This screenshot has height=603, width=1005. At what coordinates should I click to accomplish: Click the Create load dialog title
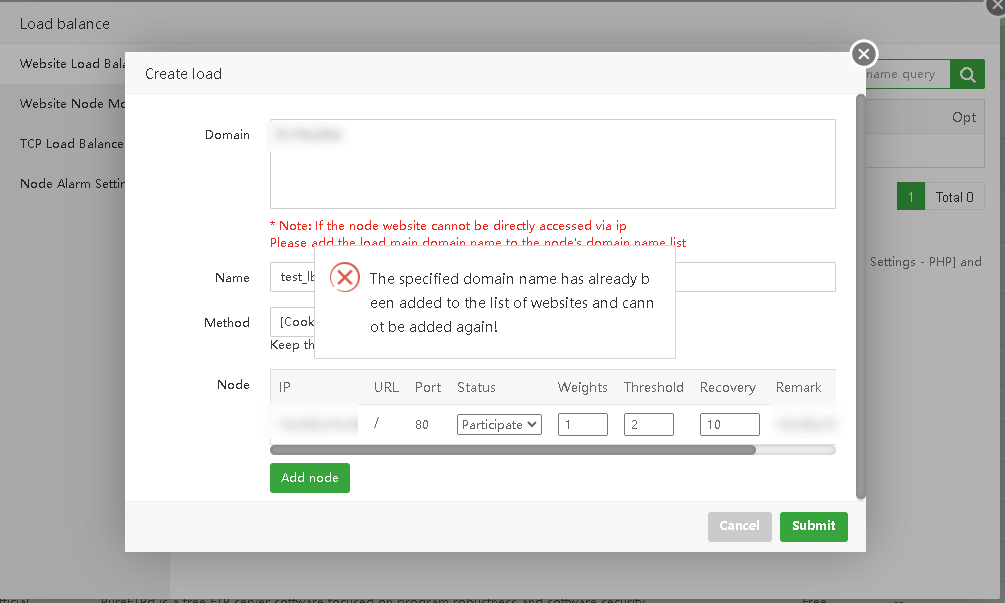tap(183, 74)
